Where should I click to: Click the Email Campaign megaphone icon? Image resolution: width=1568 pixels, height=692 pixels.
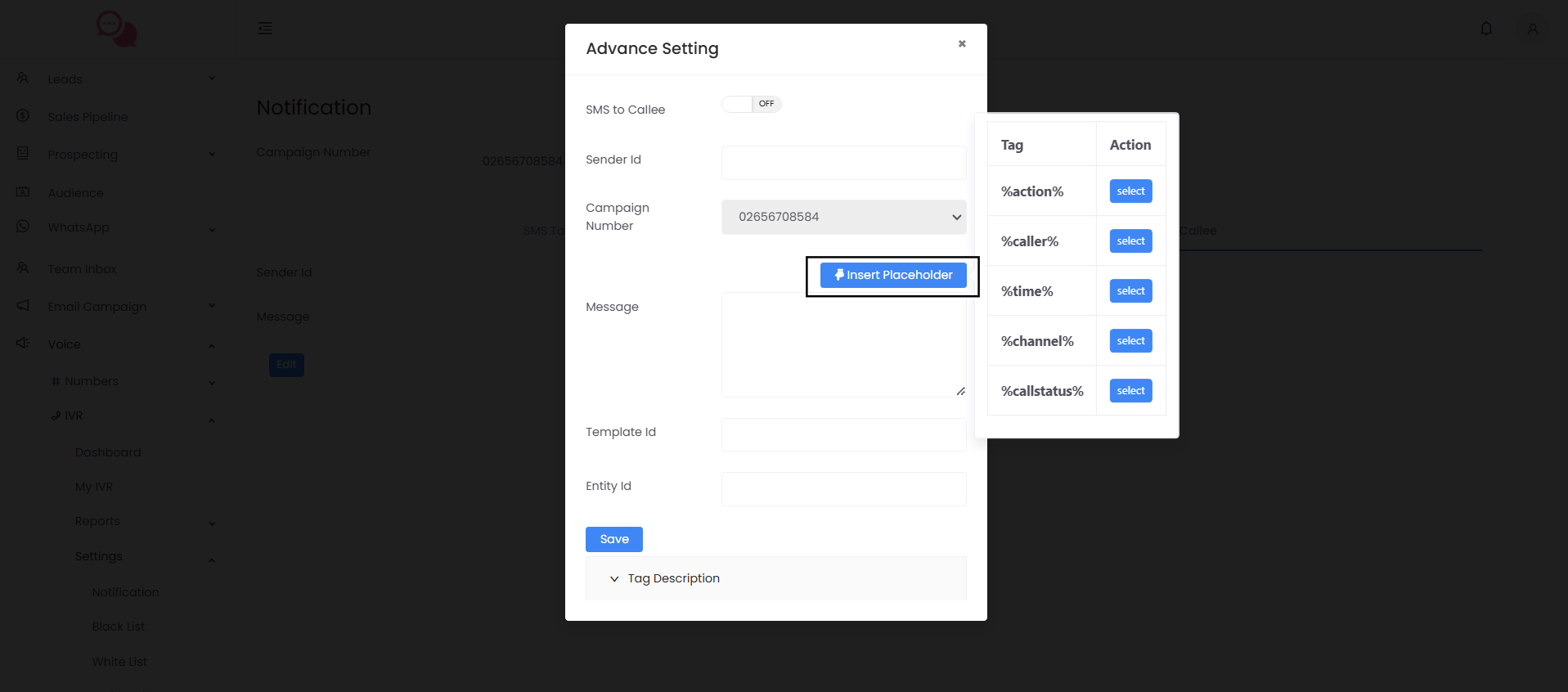23,306
